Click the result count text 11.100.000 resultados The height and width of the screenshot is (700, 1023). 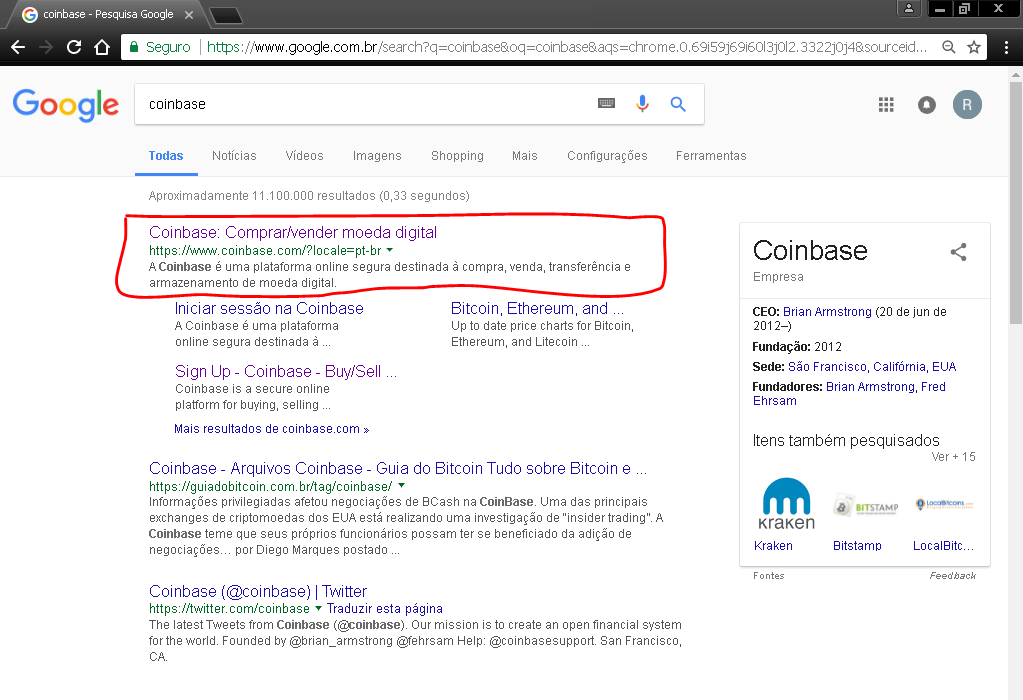[309, 196]
